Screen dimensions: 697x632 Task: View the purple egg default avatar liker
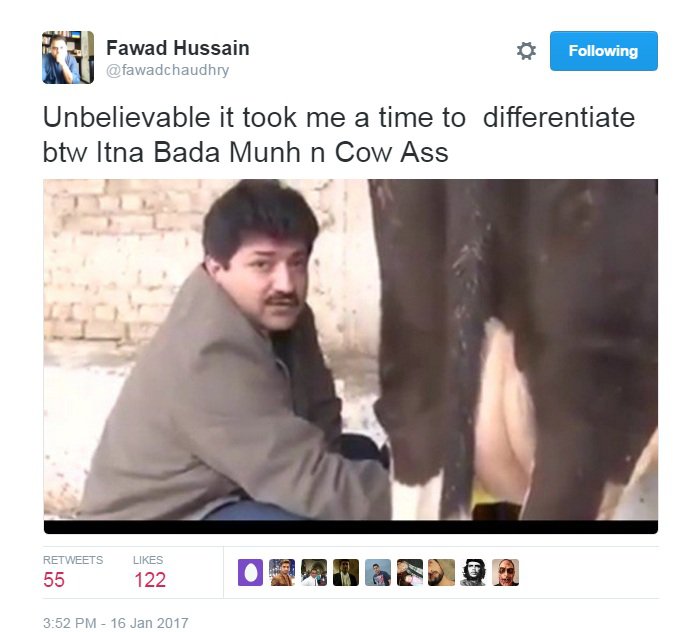pyautogui.click(x=250, y=572)
